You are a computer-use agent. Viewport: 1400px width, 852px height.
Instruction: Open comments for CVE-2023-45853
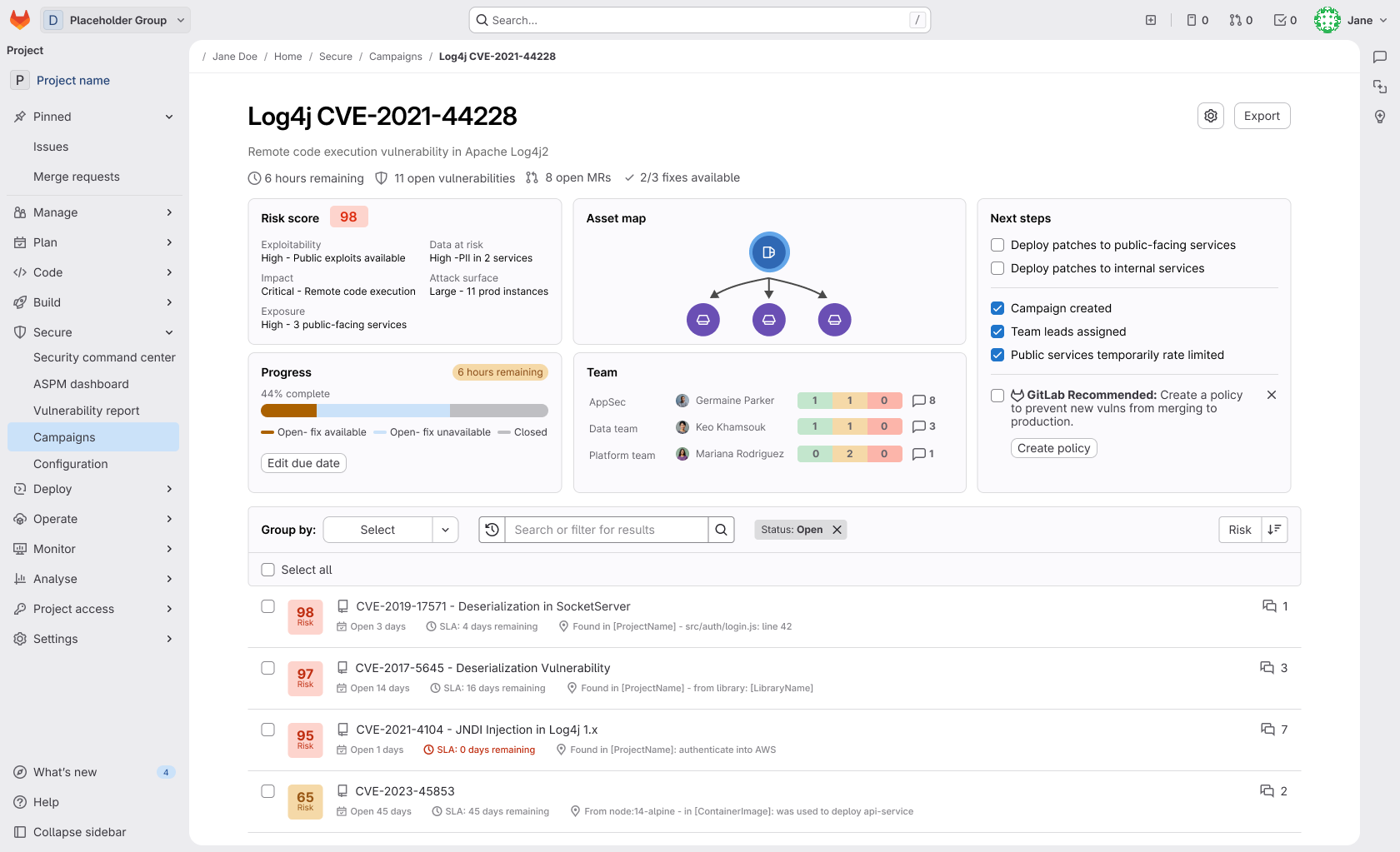(x=1267, y=791)
